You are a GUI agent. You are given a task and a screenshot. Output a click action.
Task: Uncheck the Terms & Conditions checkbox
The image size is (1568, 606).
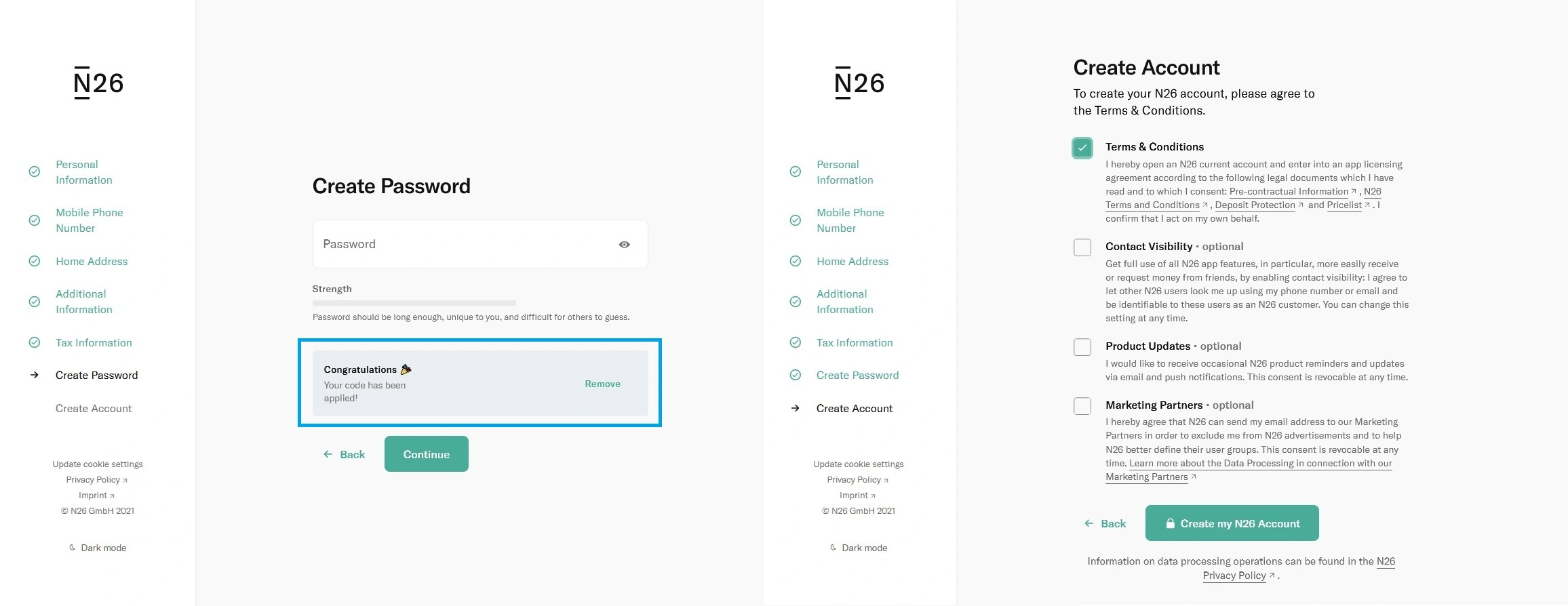pos(1082,148)
